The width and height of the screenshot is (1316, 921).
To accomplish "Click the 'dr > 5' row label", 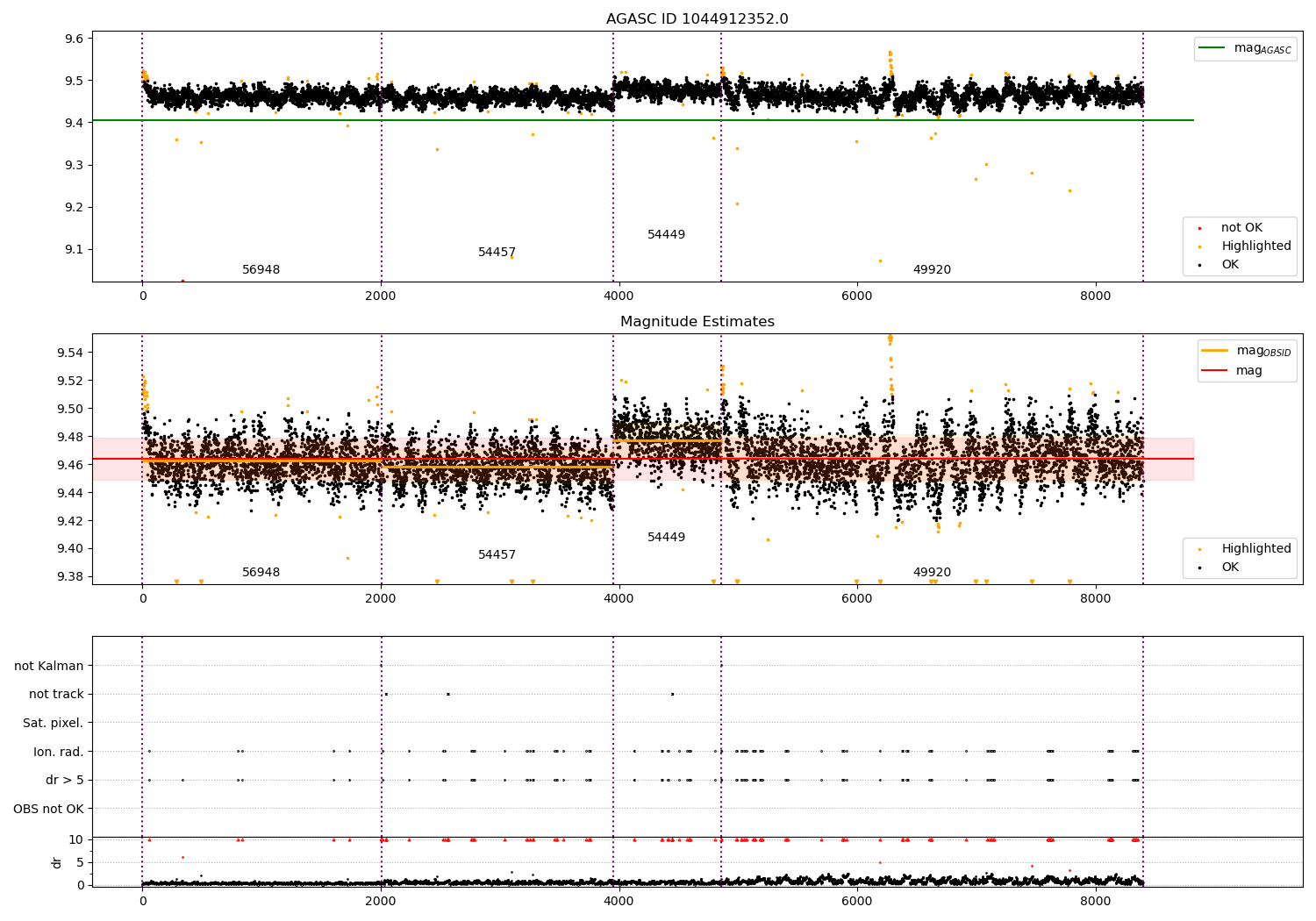I will point(65,781).
